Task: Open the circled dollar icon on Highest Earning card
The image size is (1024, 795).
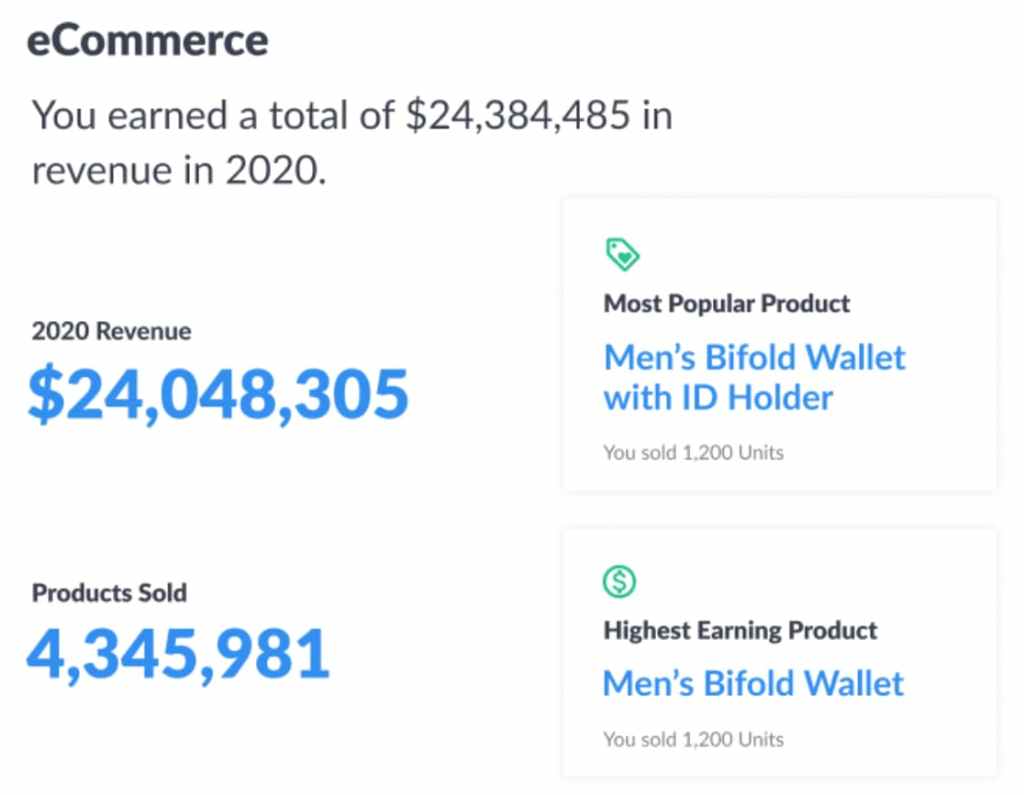Action: 620,581
